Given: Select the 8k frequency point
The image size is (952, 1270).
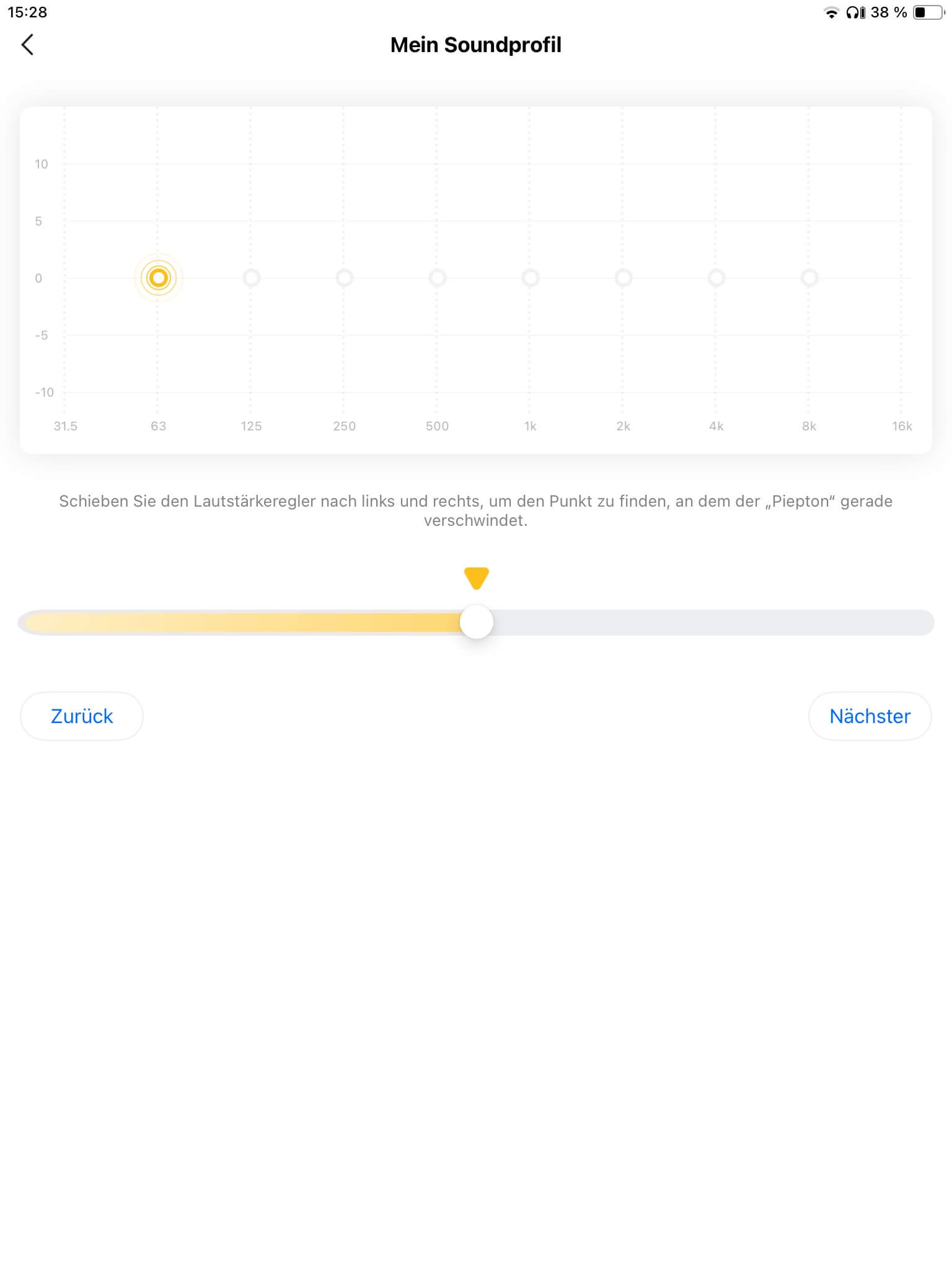Looking at the screenshot, I should 809,278.
